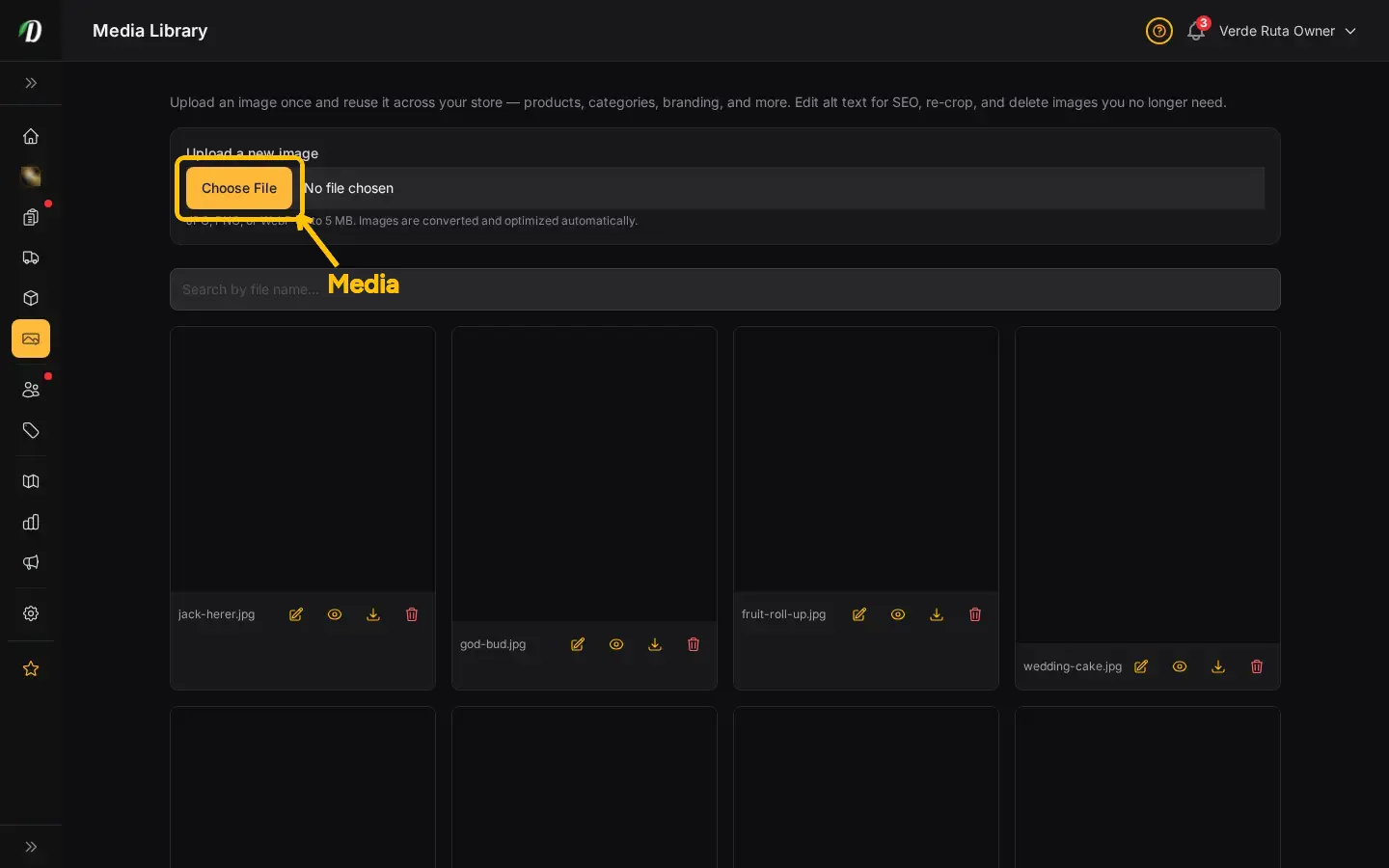Click the store avatar thumbnail in sidebar
This screenshot has width=1389, height=868.
31,176
